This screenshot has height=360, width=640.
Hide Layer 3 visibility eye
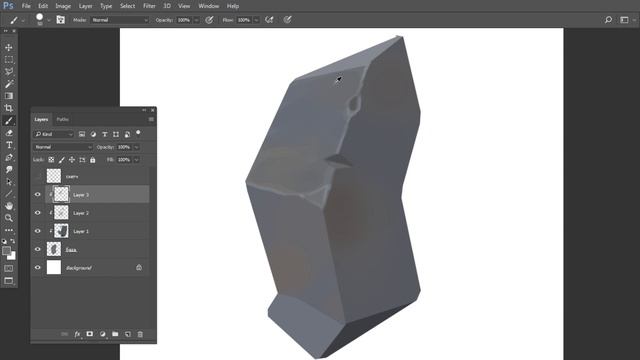coord(38,195)
